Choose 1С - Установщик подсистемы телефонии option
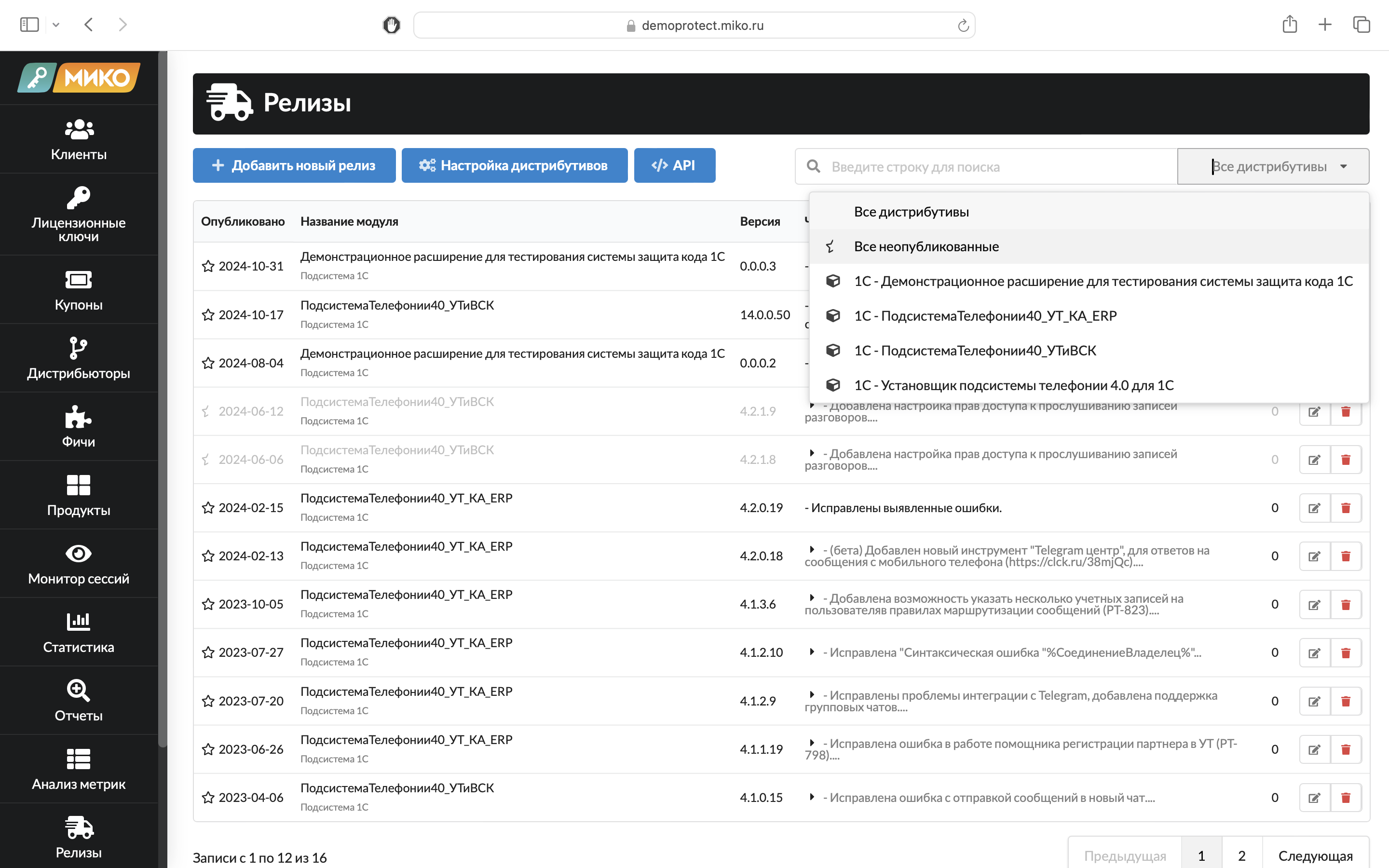The image size is (1389, 868). pos(1089,385)
